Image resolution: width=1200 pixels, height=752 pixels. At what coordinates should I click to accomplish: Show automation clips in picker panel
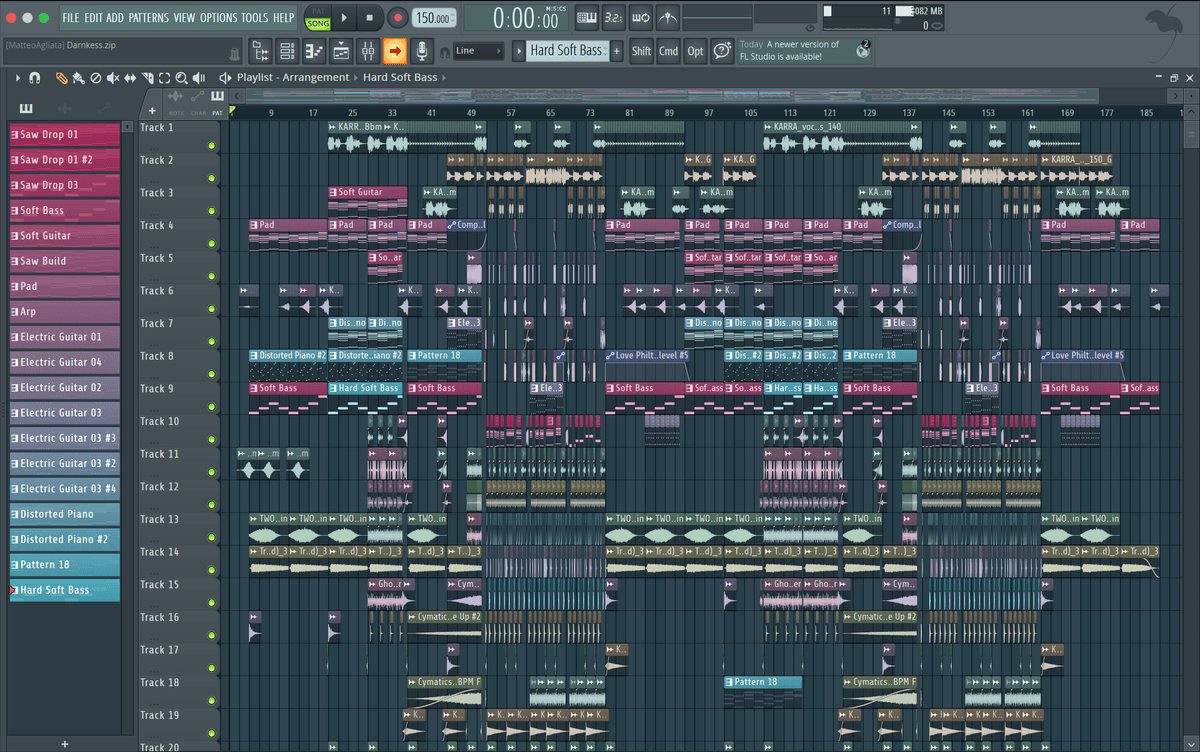[x=104, y=108]
